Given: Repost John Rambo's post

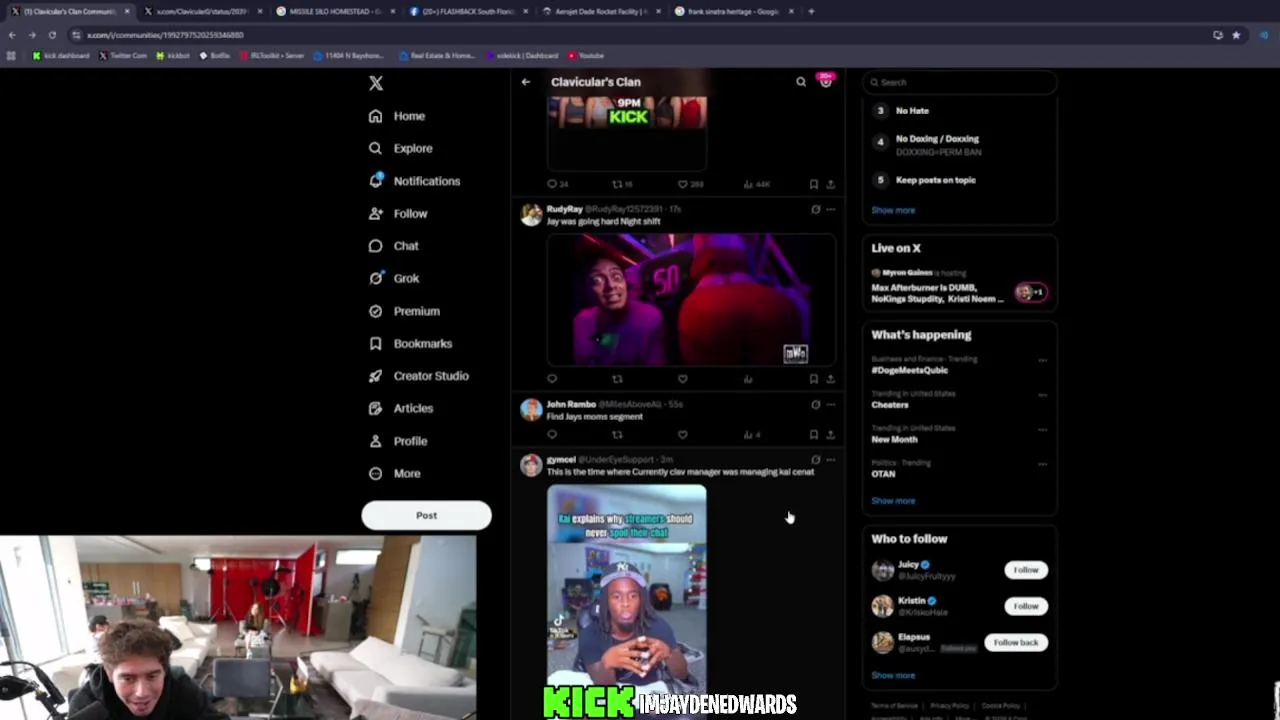Looking at the screenshot, I should [617, 435].
